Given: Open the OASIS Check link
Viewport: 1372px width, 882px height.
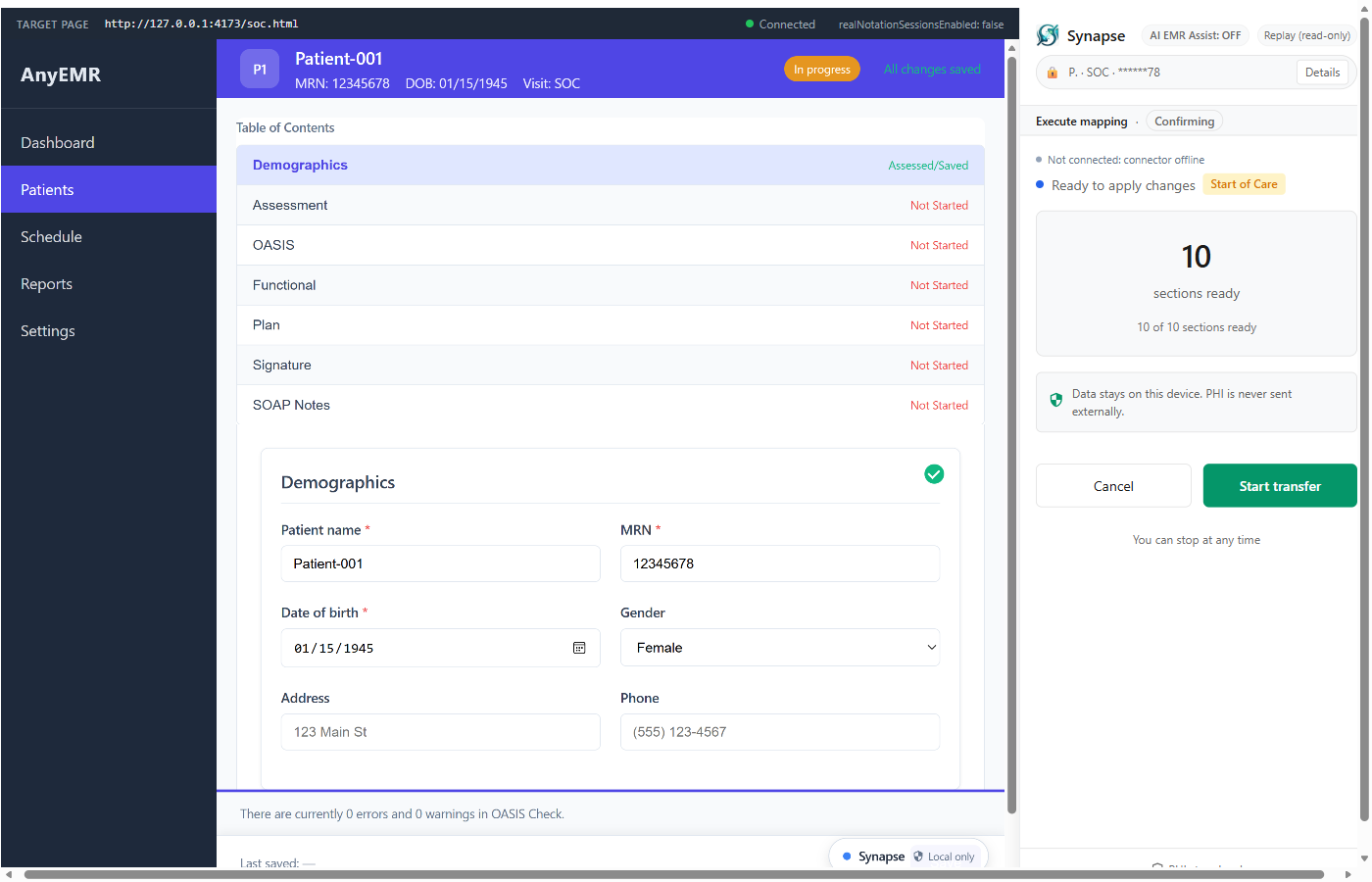Looking at the screenshot, I should click(526, 813).
